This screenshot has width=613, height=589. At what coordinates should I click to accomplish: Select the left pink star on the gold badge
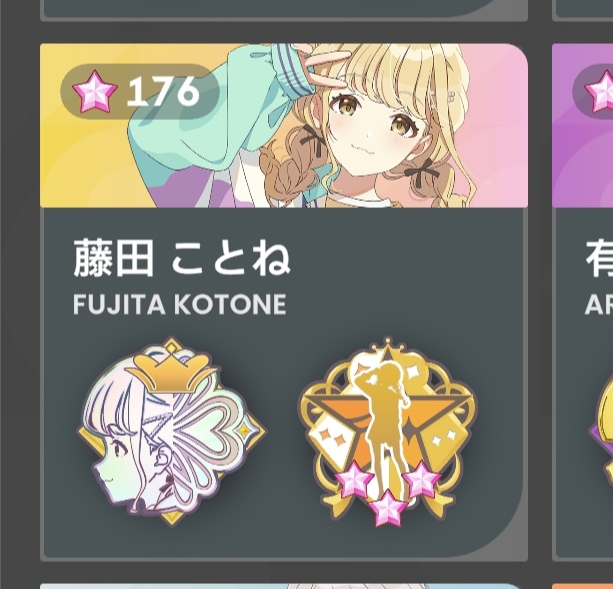click(x=354, y=479)
